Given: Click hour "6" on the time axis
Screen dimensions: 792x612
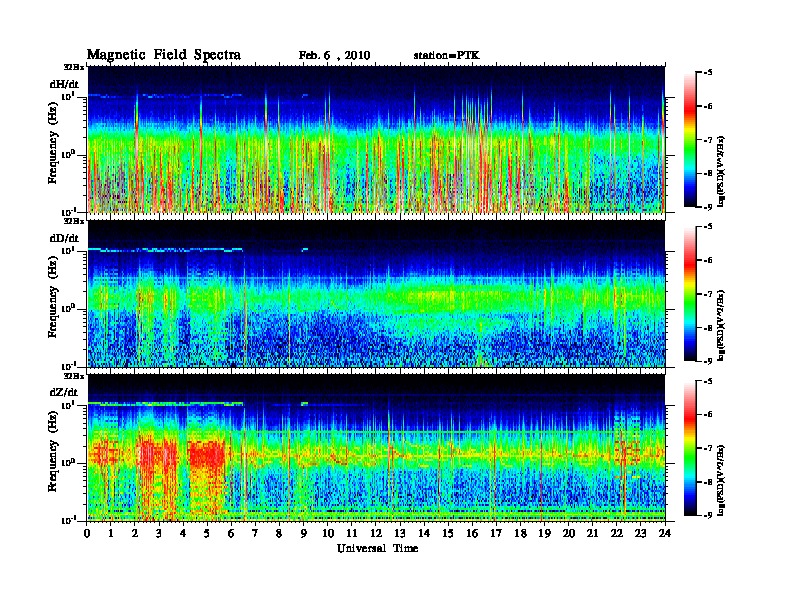Looking at the screenshot, I should [x=231, y=534].
